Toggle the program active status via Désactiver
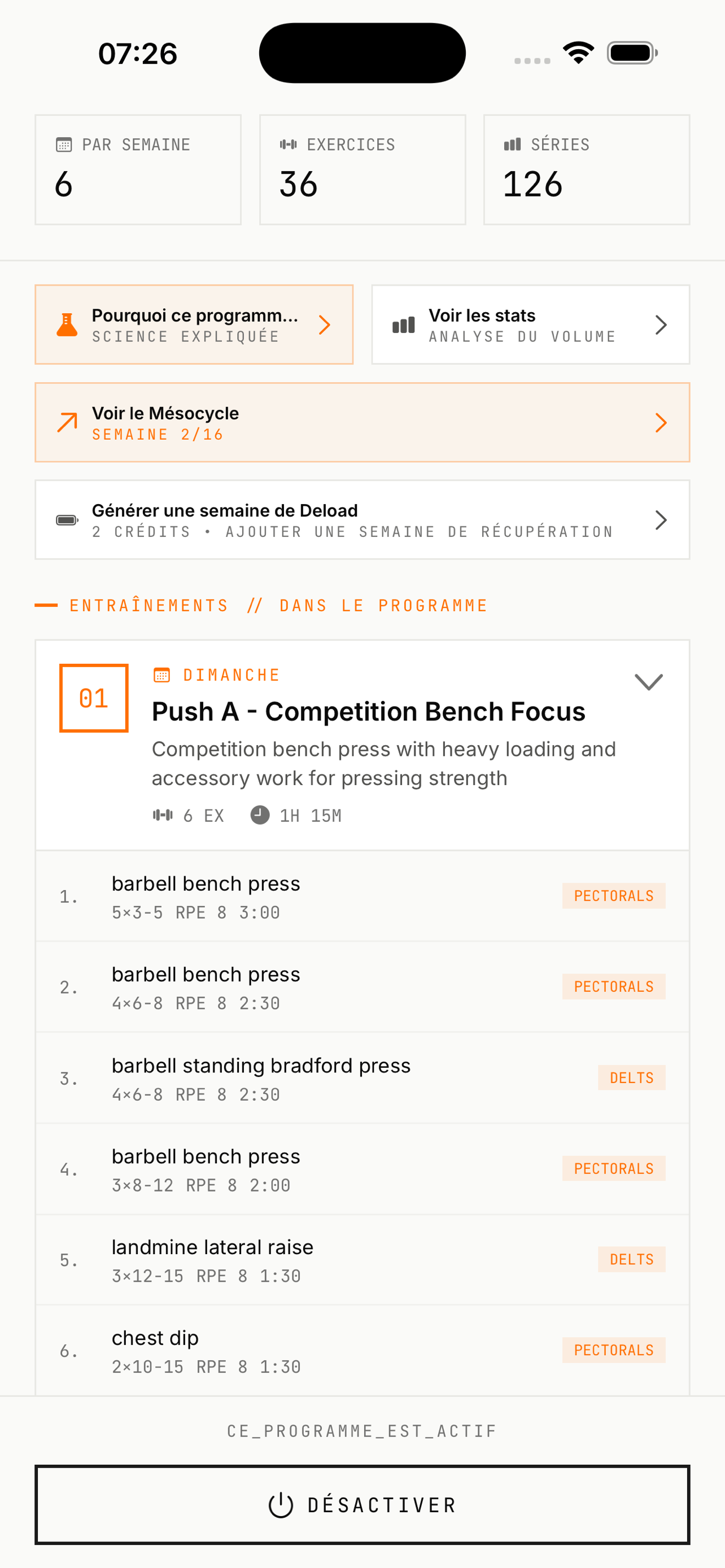 [362, 1504]
